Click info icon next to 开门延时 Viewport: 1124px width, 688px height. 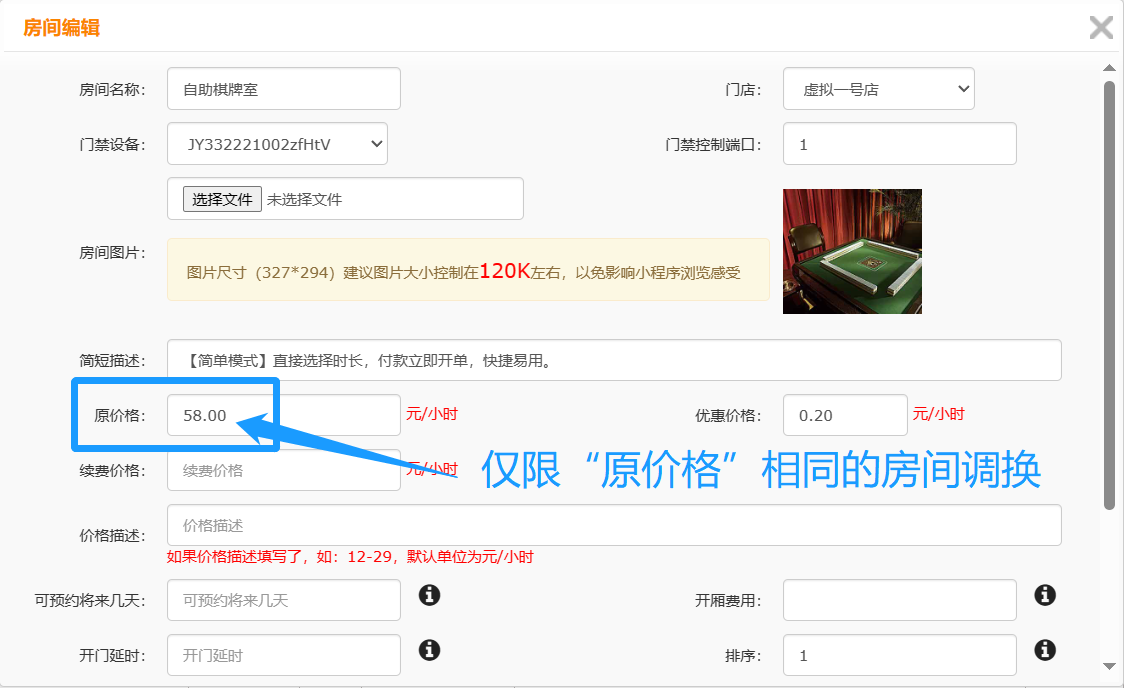click(429, 650)
